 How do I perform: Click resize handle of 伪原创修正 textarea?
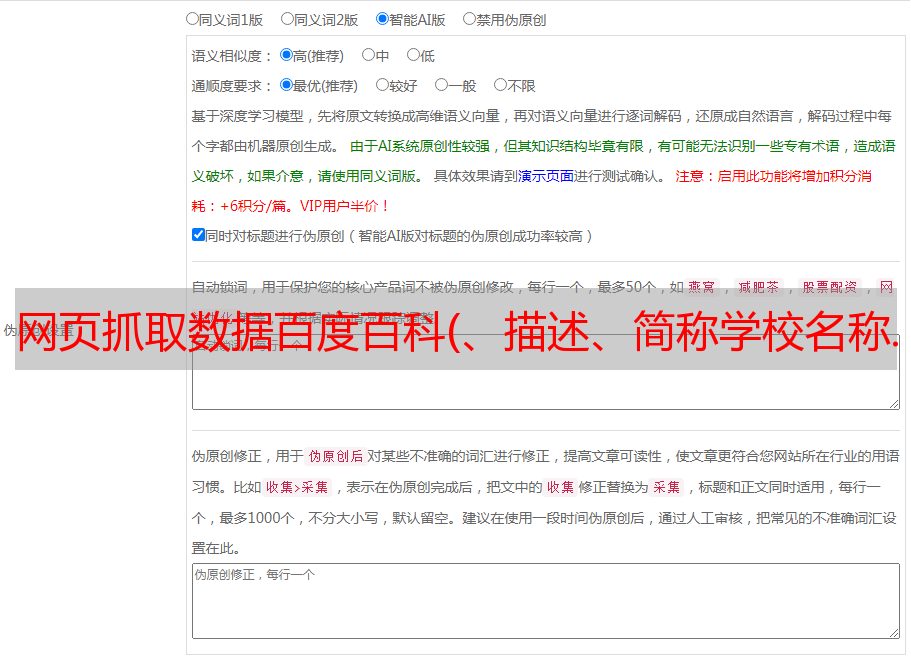(893, 632)
